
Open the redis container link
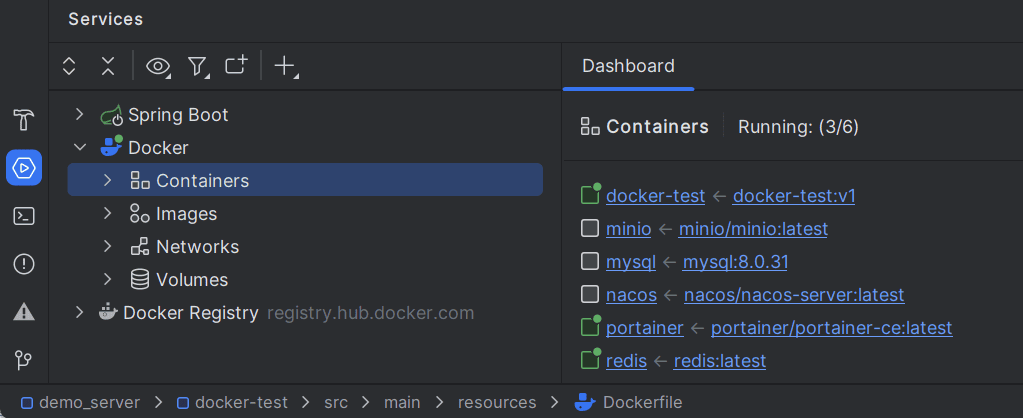(626, 360)
